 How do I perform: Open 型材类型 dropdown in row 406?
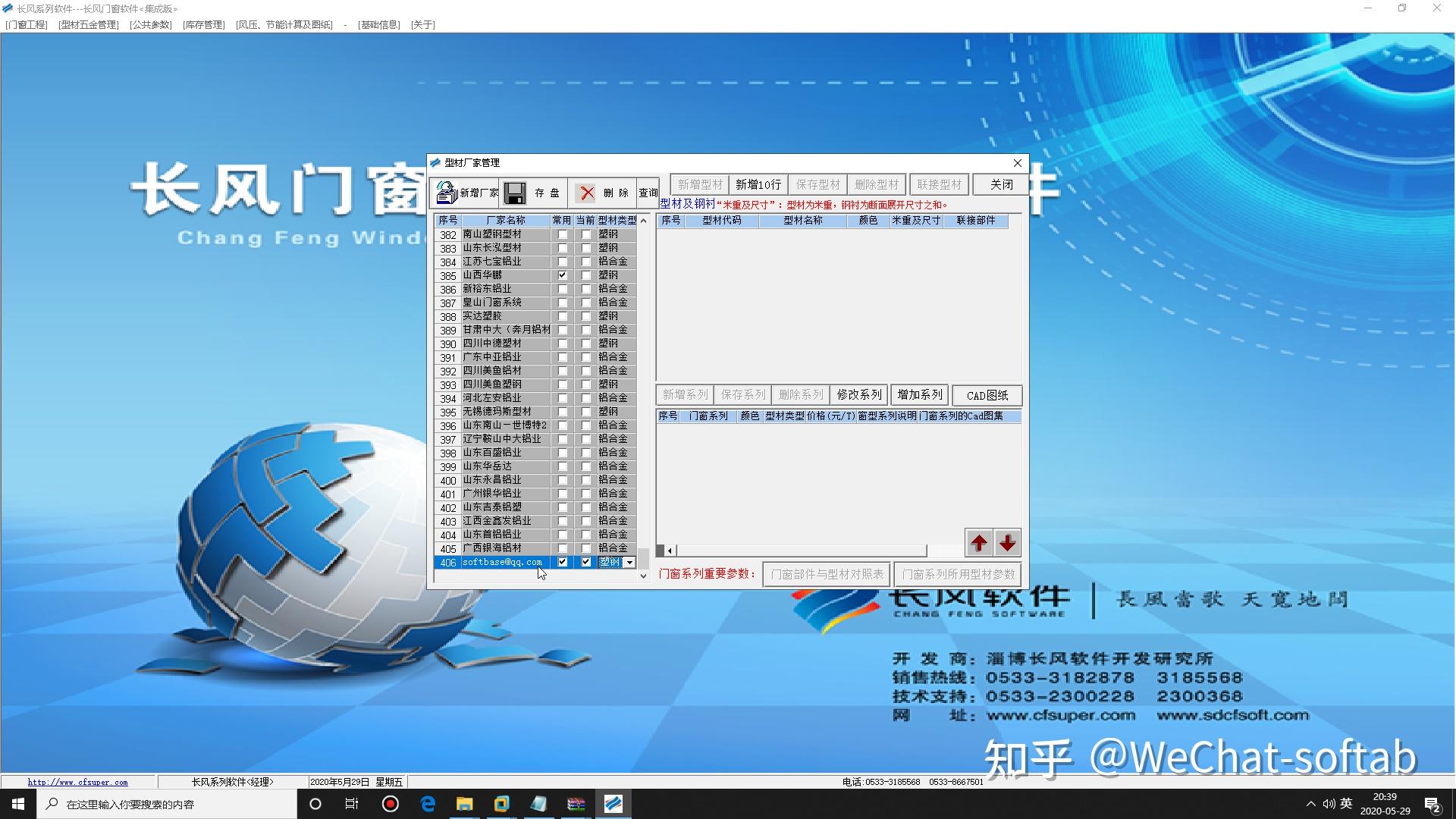pos(629,562)
